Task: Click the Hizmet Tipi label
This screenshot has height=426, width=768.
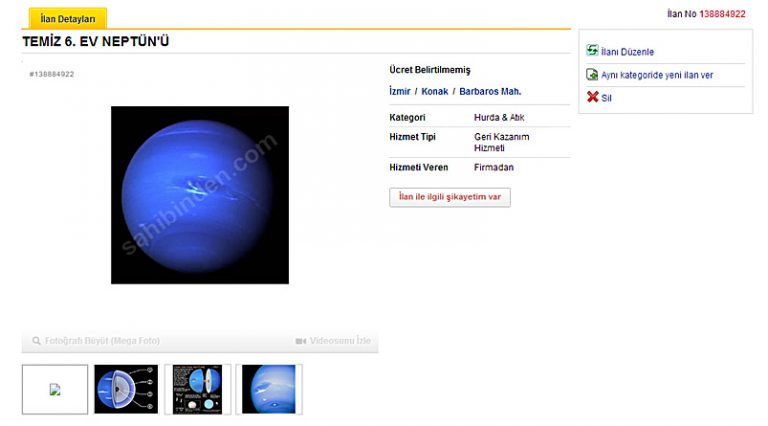Action: pos(412,137)
